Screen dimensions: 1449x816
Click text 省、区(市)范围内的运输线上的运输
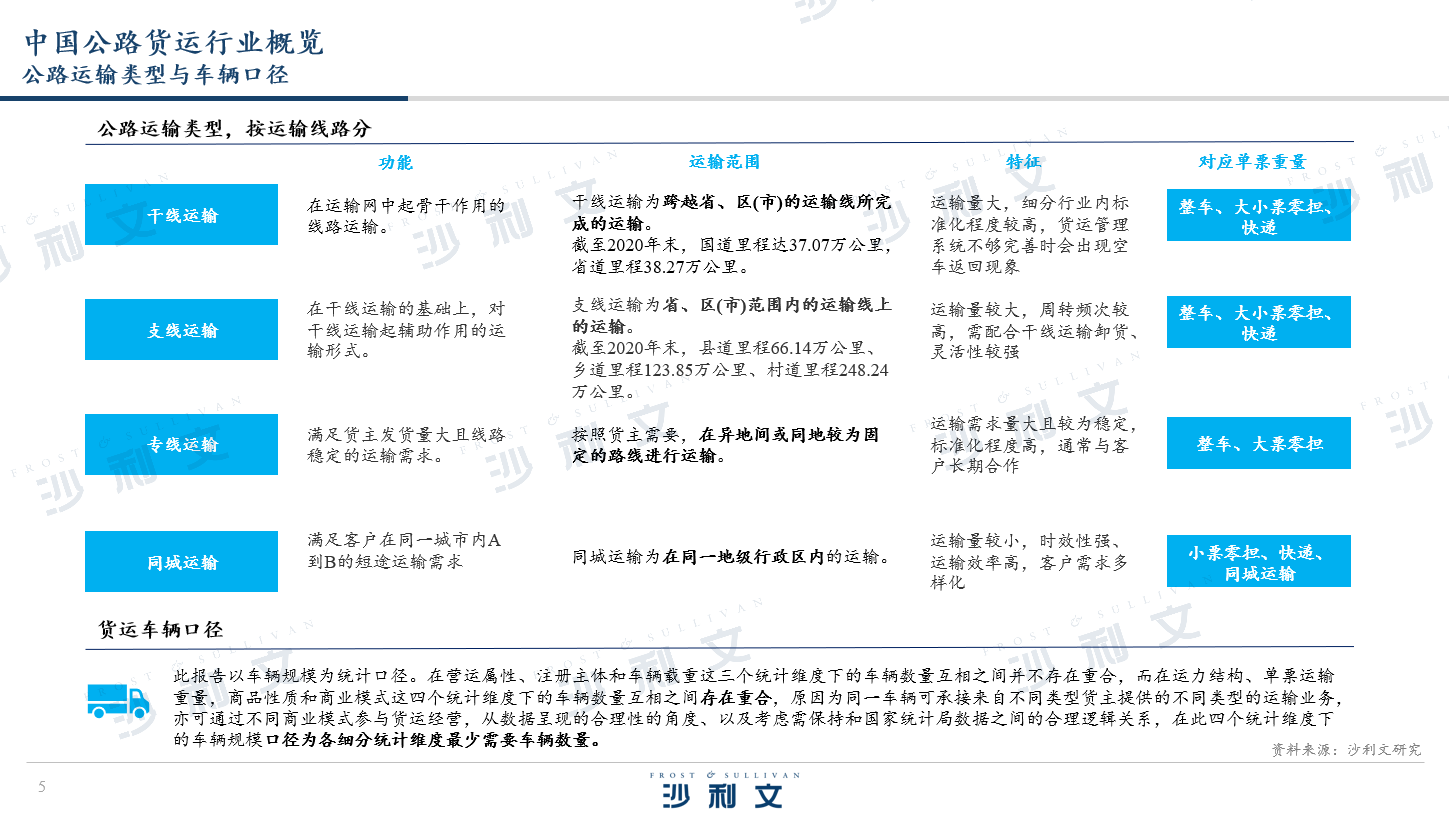pyautogui.click(x=732, y=315)
